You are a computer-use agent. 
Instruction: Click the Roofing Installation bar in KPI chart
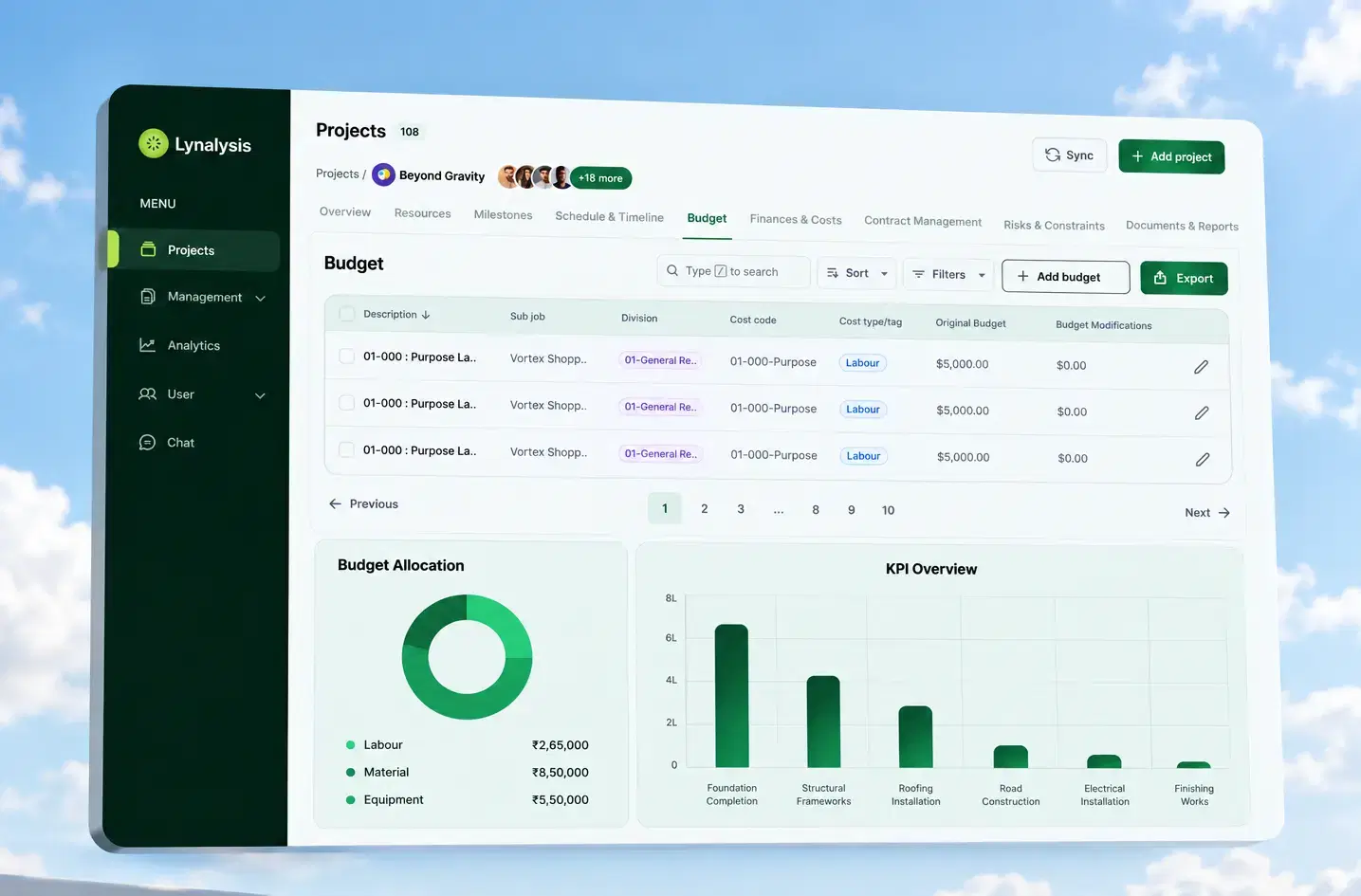[915, 736]
